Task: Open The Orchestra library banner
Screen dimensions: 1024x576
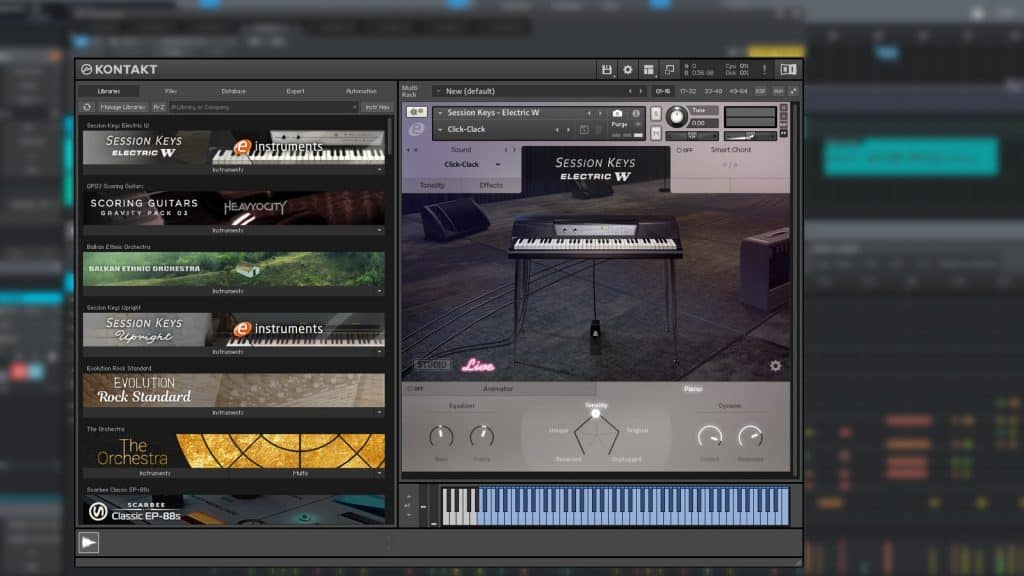Action: pos(233,451)
